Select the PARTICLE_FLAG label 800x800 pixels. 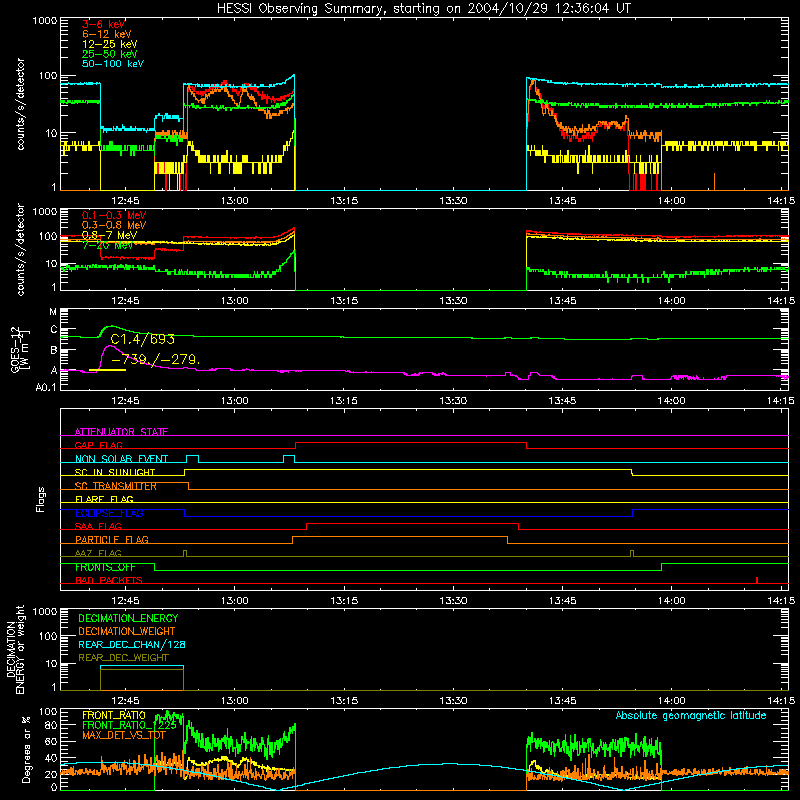point(112,540)
